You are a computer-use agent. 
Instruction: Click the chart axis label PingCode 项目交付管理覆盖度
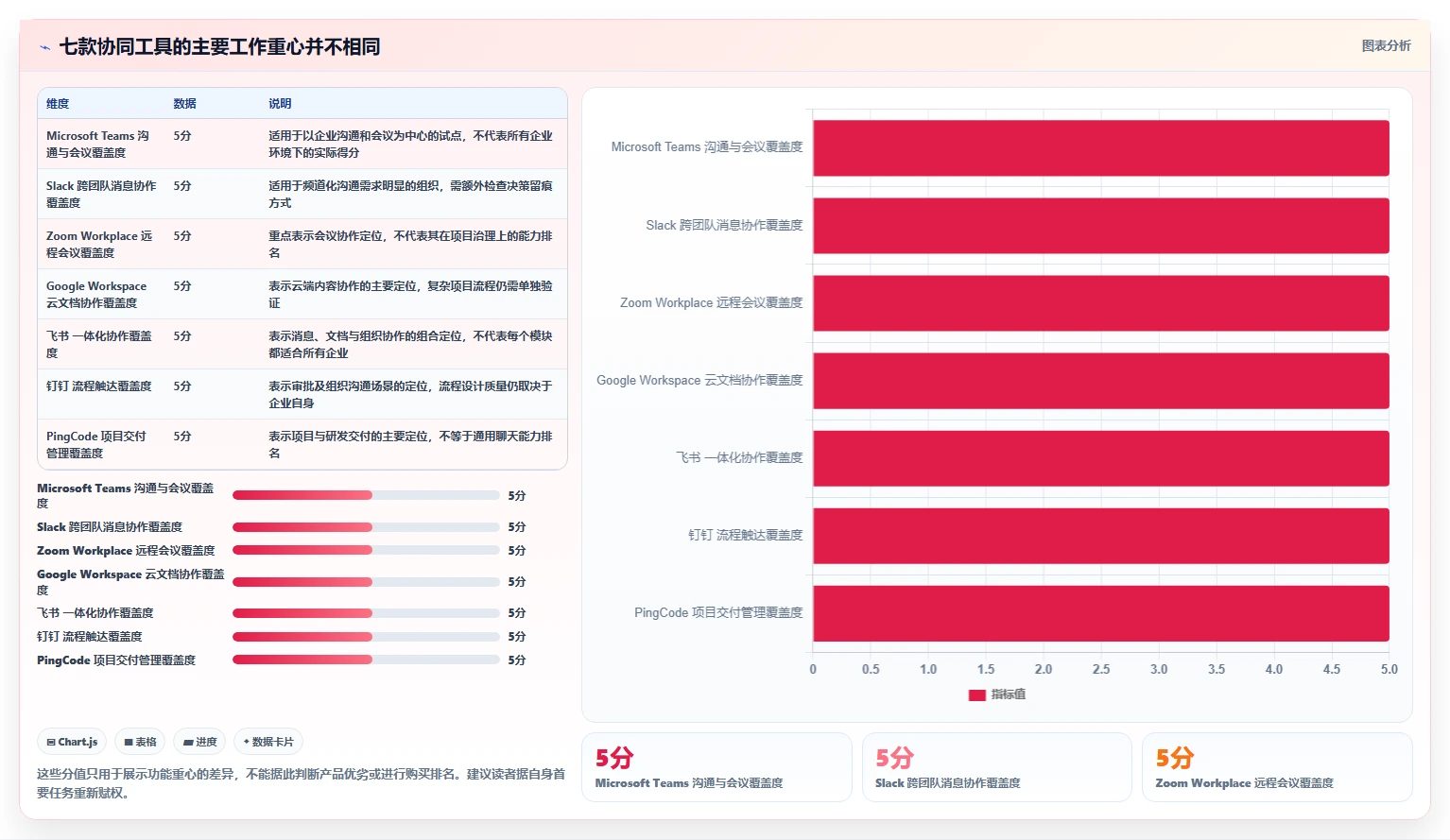click(718, 612)
